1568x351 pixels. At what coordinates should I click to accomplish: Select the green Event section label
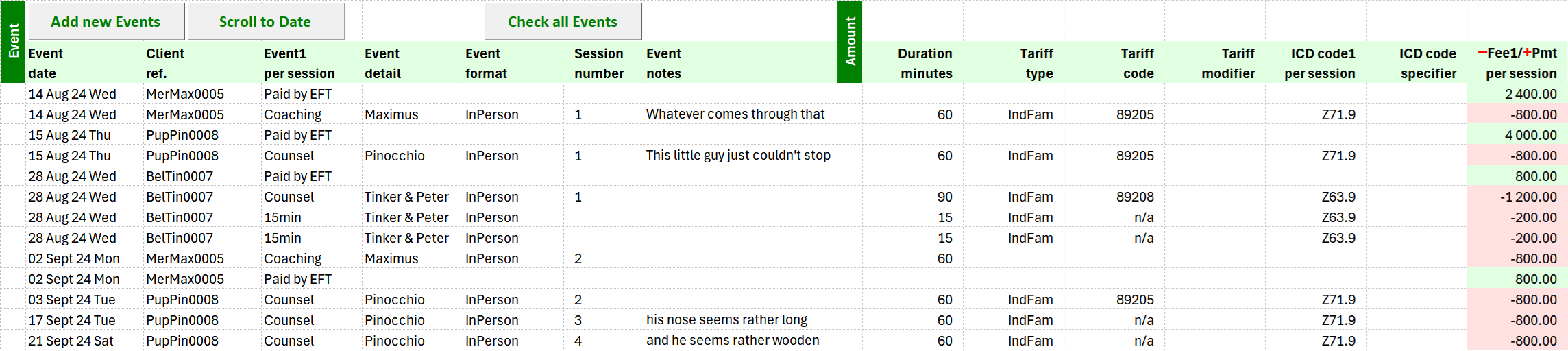tap(13, 41)
